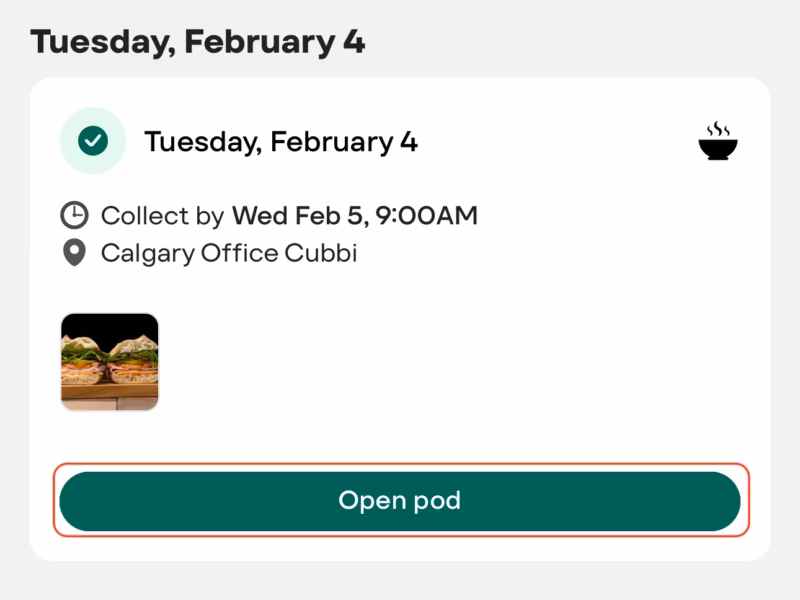The width and height of the screenshot is (800, 600).
Task: Select the card title next to the checkmark
Action: tap(281, 142)
